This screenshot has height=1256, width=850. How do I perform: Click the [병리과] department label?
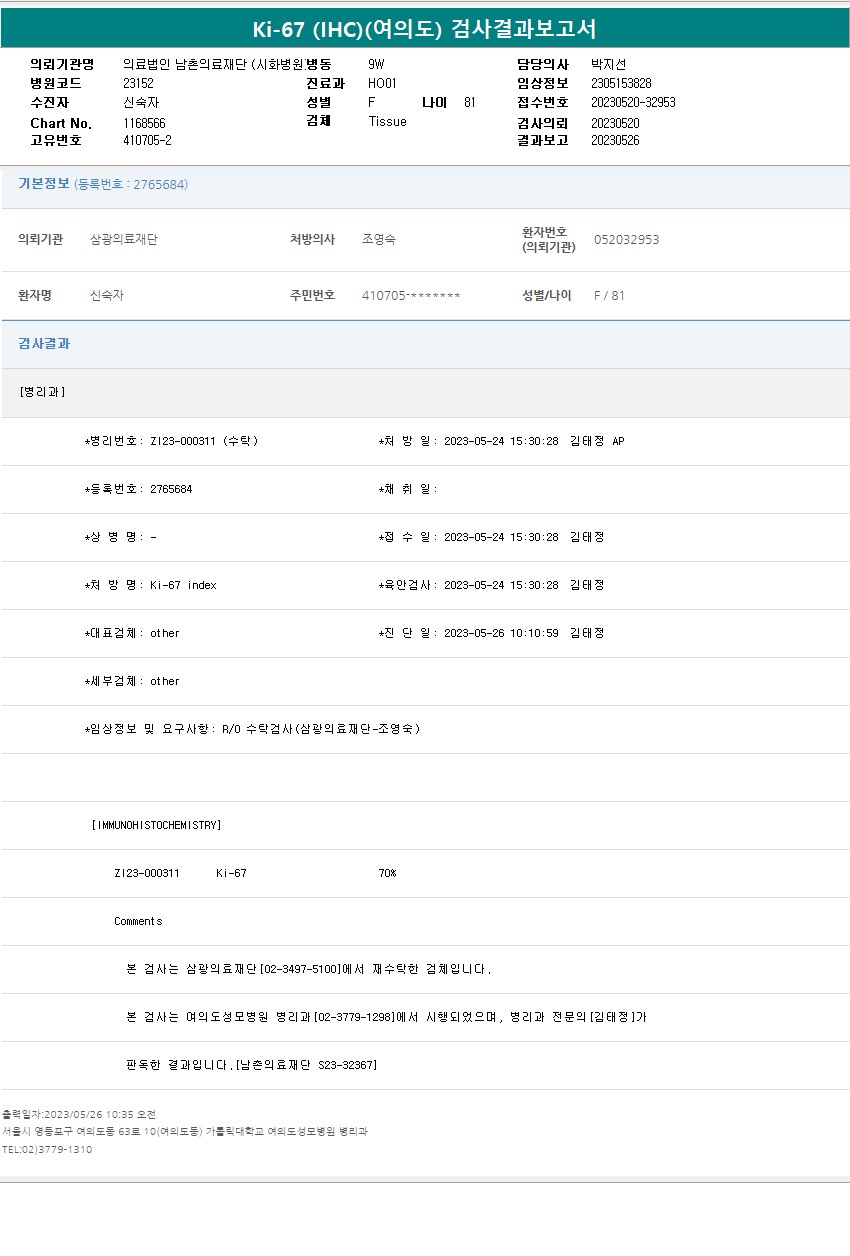tap(42, 392)
